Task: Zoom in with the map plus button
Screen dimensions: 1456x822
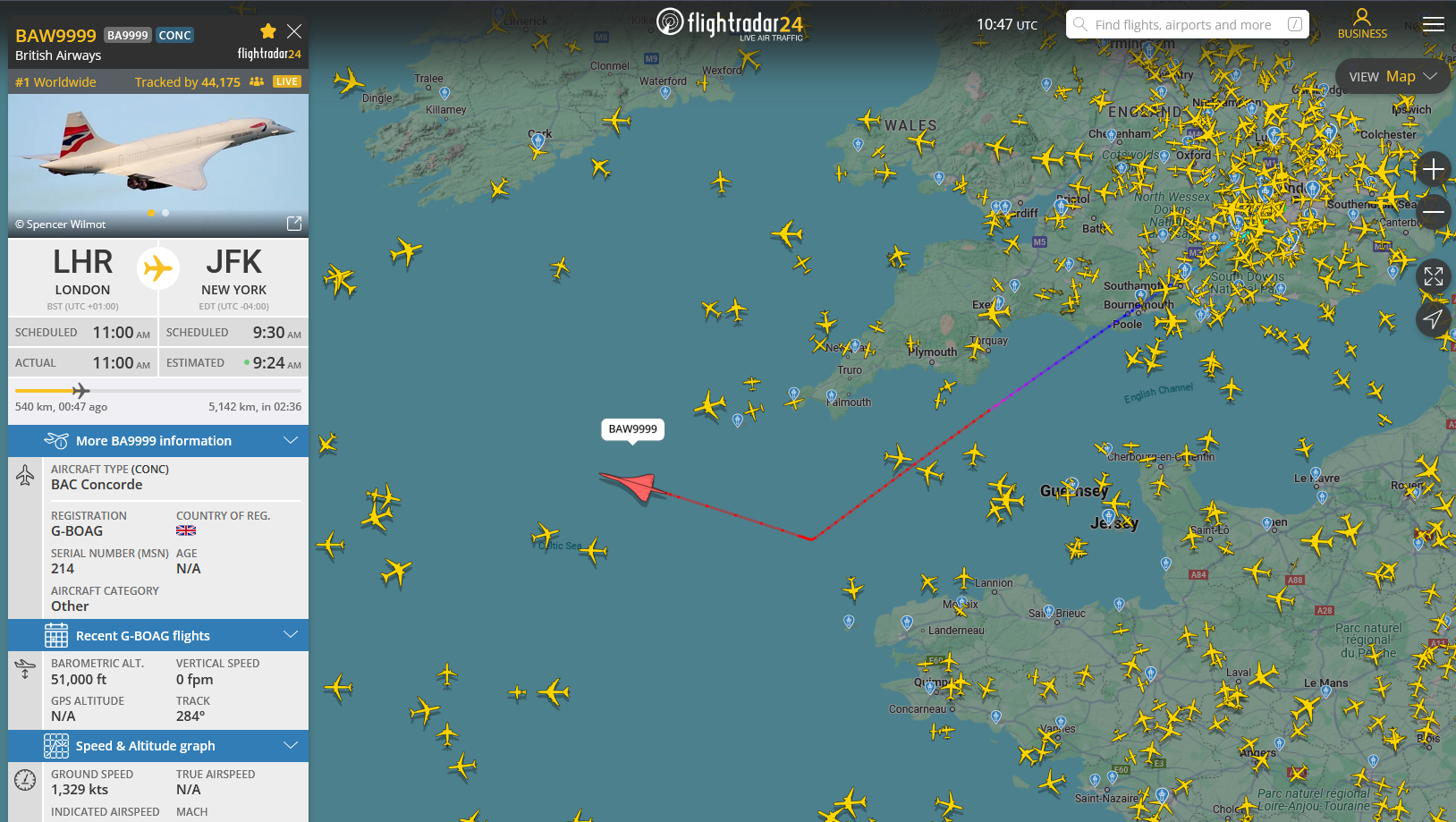Action: 1434,169
